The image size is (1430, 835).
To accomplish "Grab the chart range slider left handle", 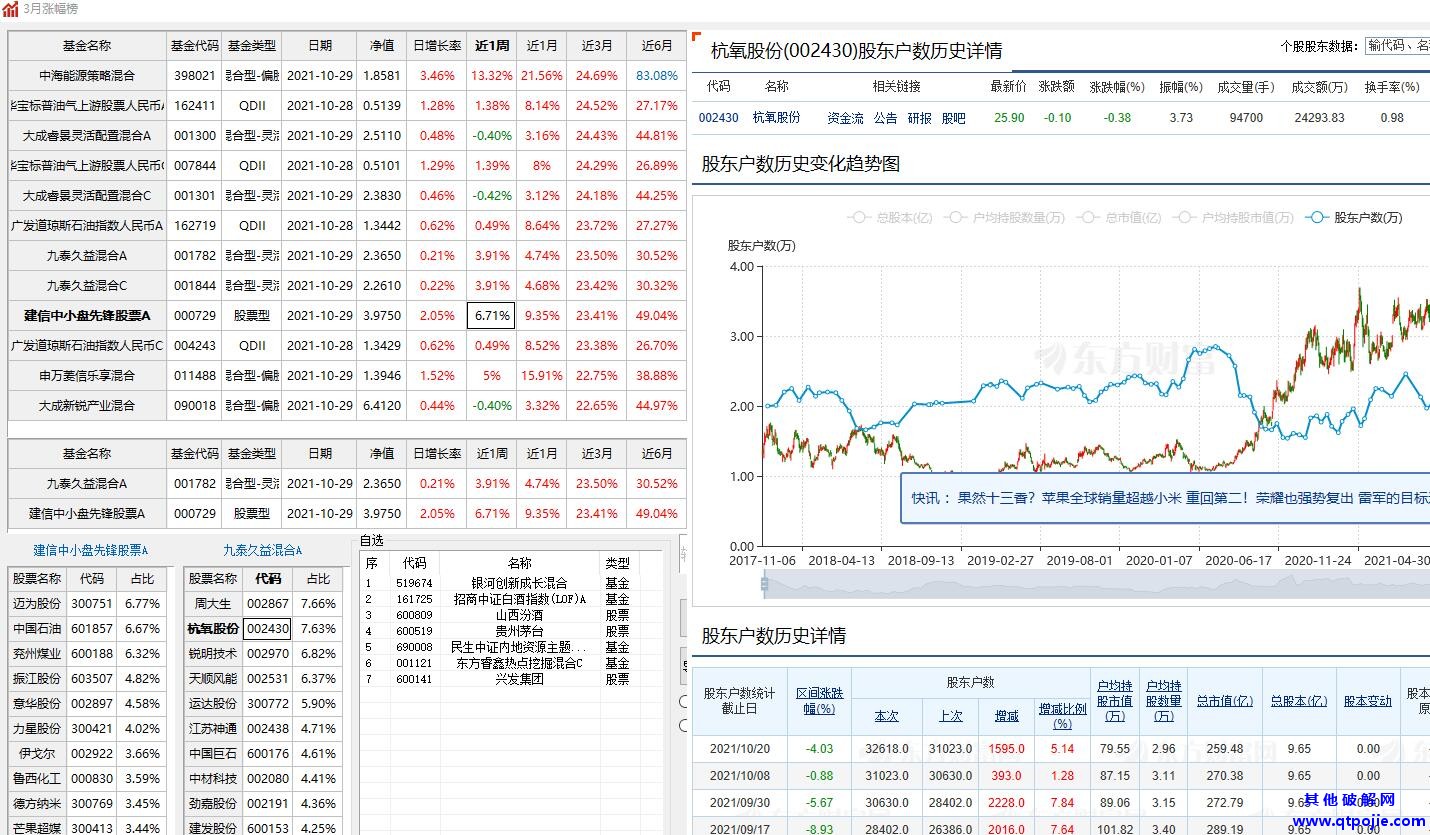I will click(x=765, y=584).
